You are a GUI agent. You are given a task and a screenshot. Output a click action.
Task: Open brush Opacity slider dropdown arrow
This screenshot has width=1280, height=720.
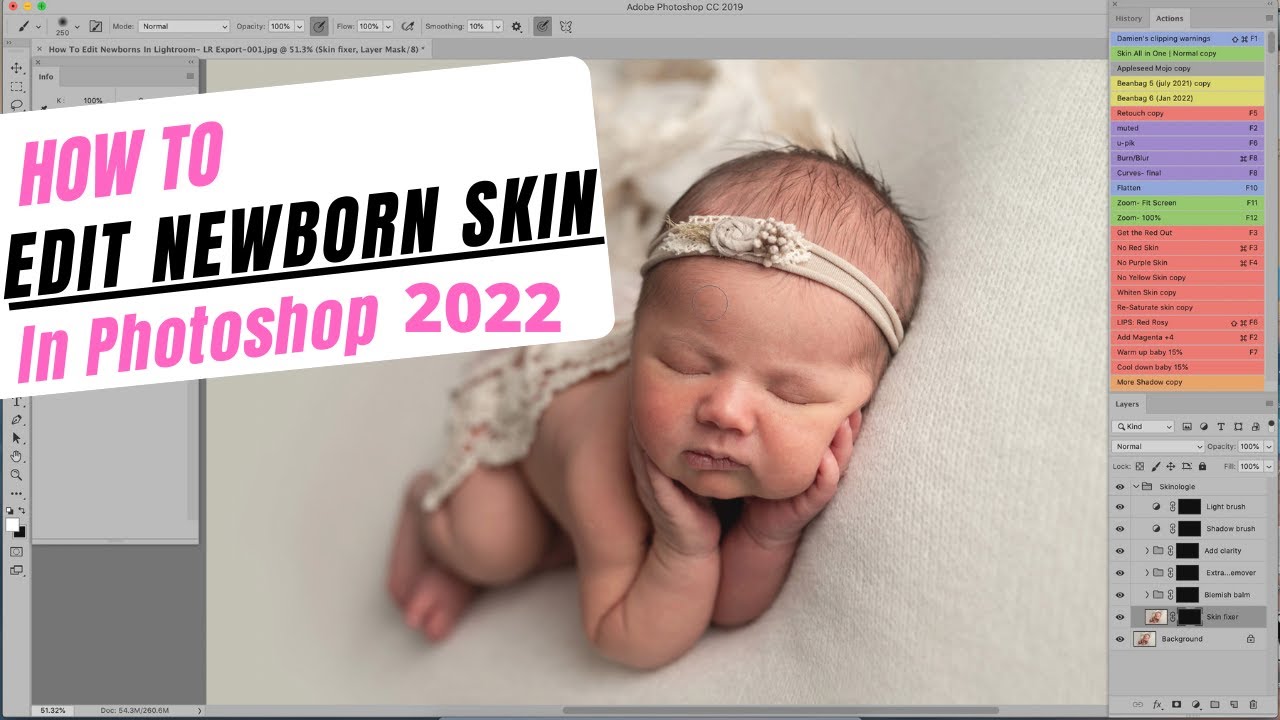[x=299, y=26]
